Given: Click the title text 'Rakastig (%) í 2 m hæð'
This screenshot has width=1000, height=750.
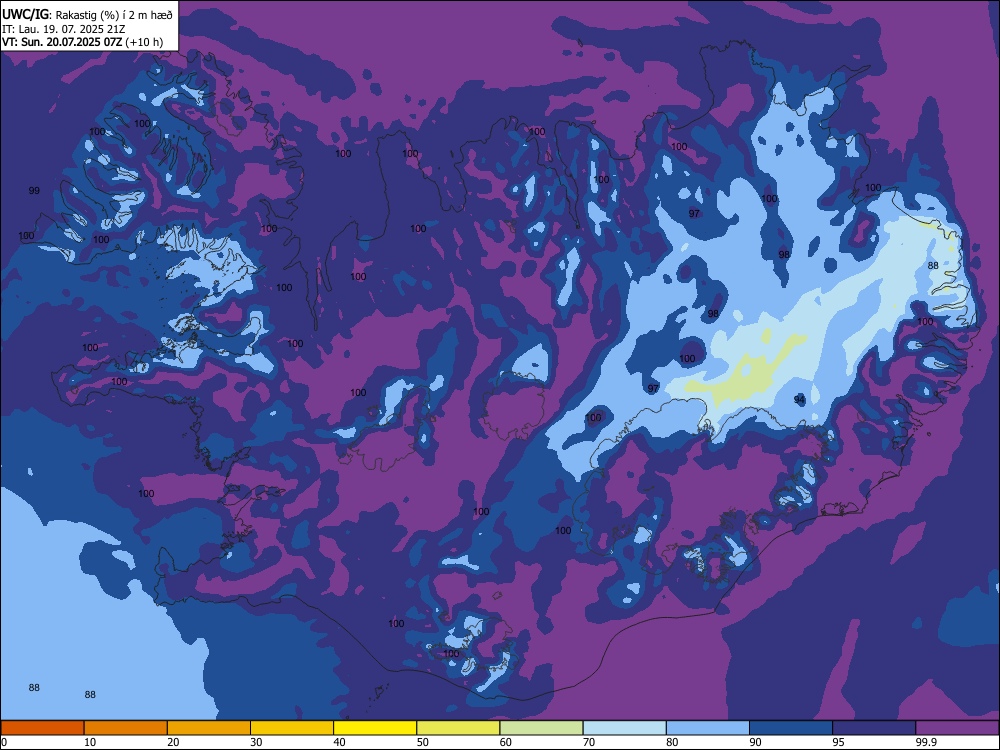Looking at the screenshot, I should tap(114, 15).
